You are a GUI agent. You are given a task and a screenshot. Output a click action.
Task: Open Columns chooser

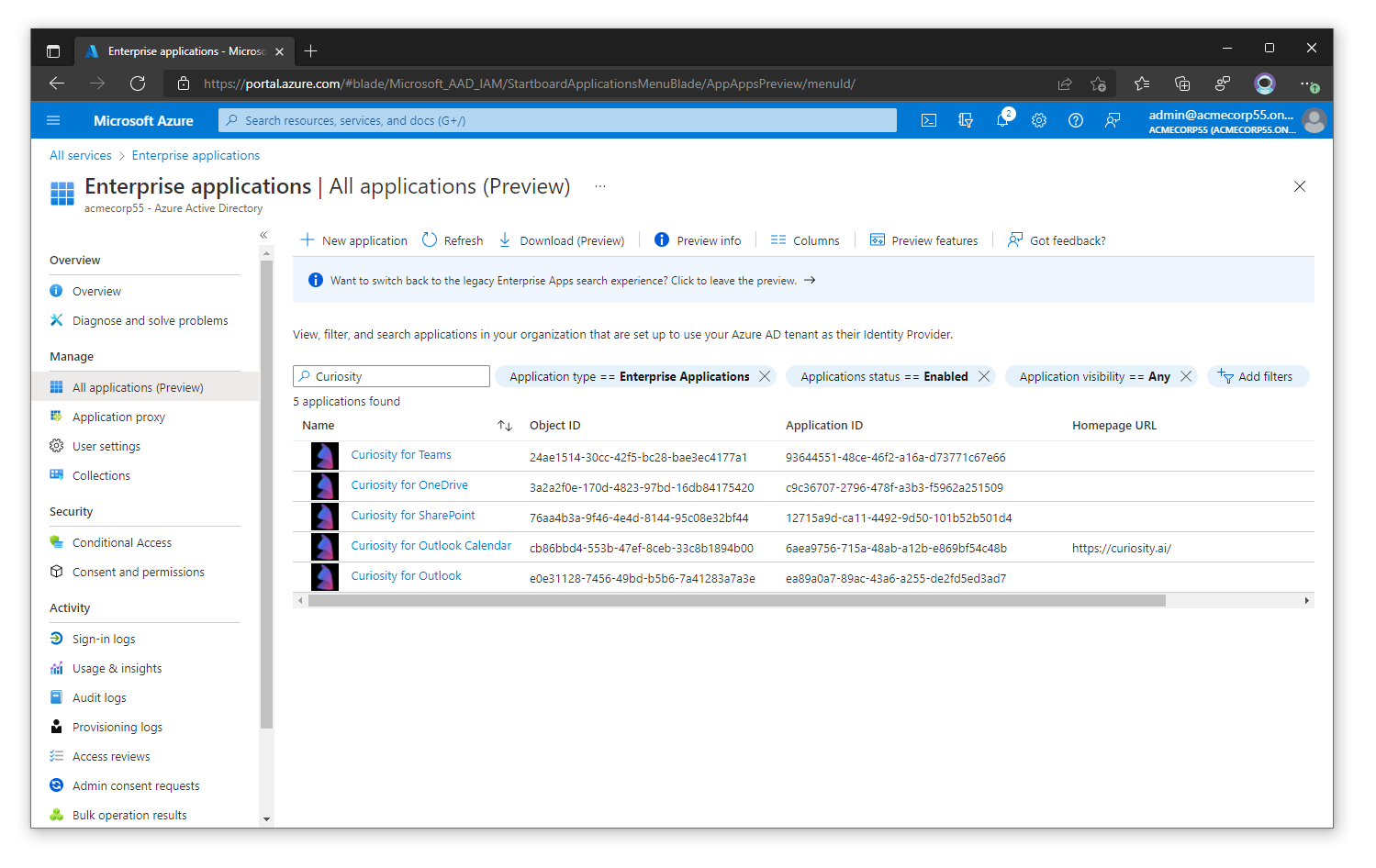(x=805, y=240)
